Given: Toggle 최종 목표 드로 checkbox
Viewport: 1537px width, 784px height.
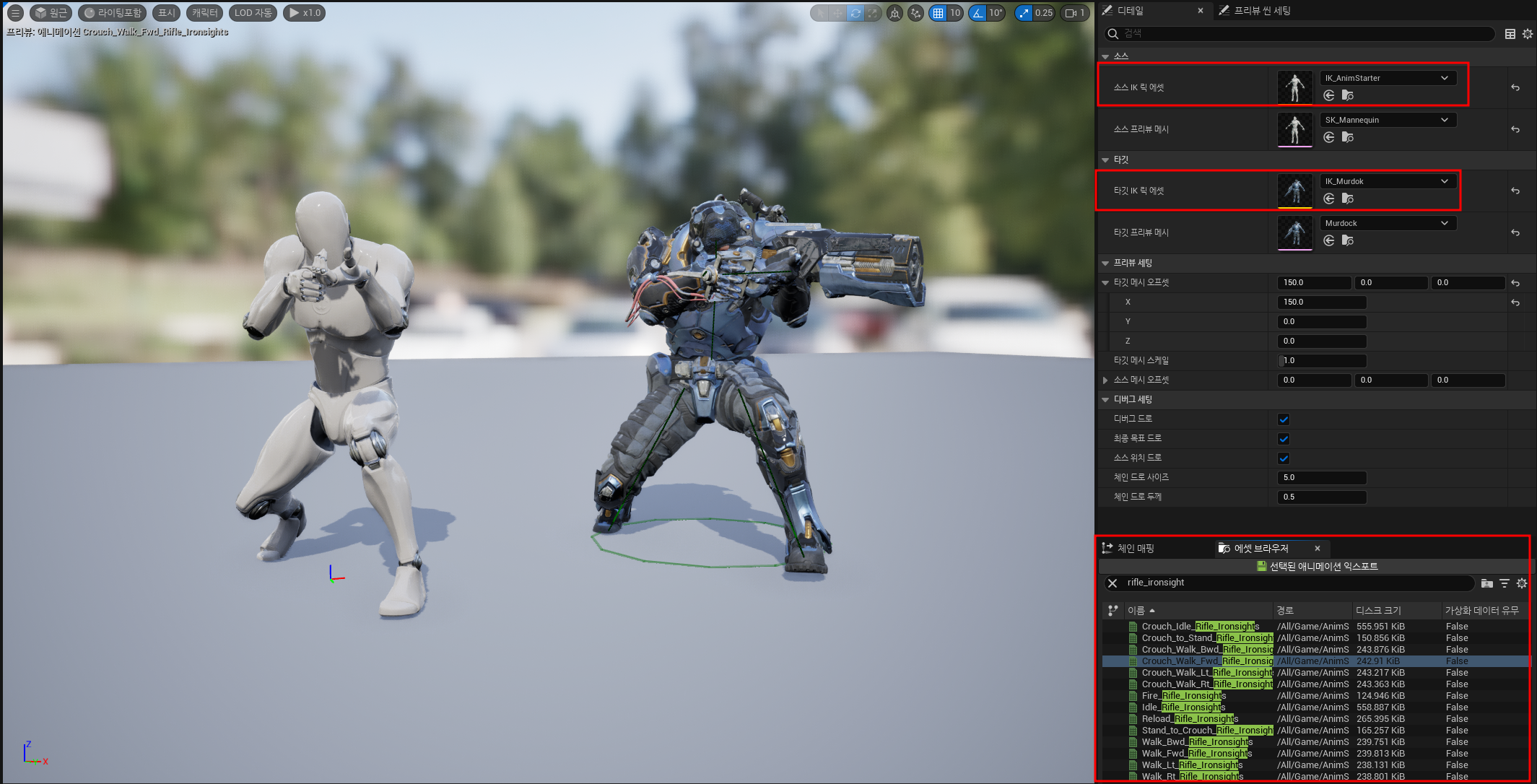Looking at the screenshot, I should 1284,439.
